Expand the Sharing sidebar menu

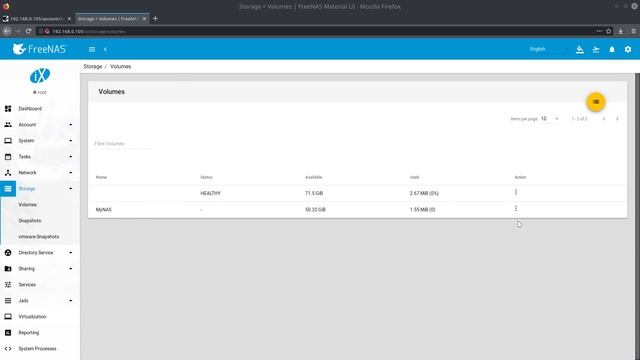pos(40,269)
